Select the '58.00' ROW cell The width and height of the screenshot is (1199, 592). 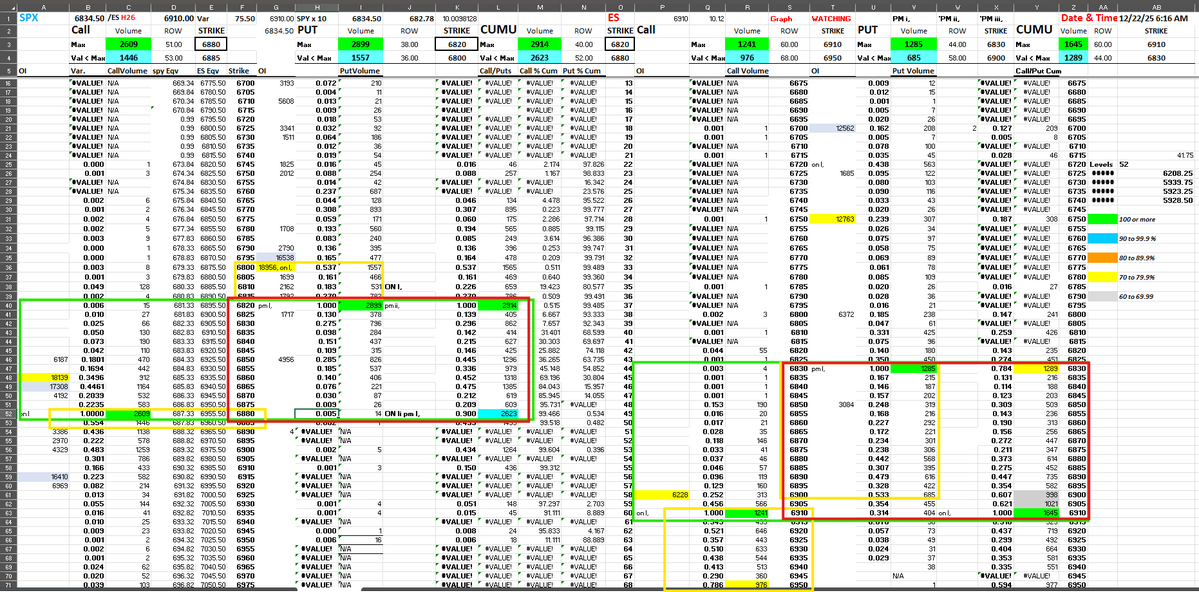957,57
